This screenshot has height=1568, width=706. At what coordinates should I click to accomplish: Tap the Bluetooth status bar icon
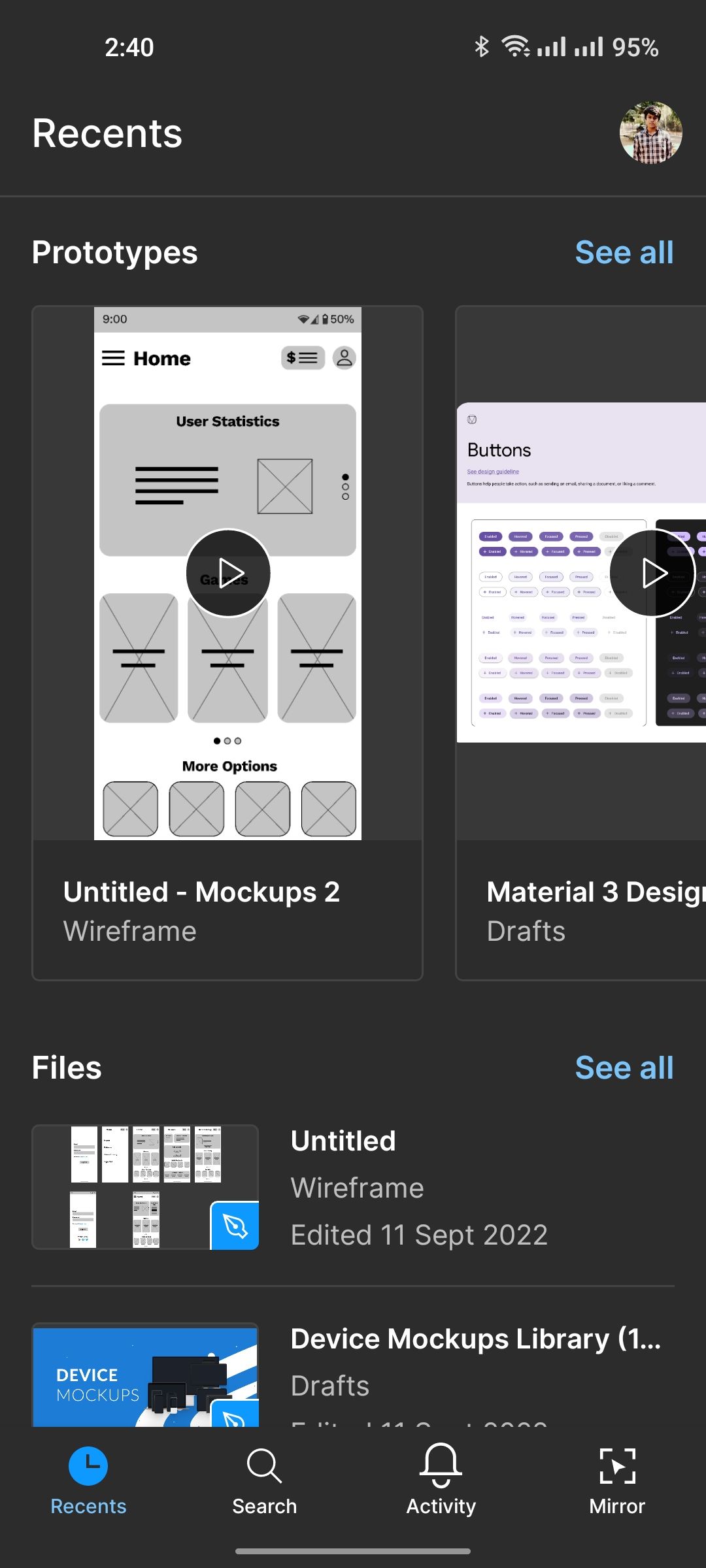482,47
